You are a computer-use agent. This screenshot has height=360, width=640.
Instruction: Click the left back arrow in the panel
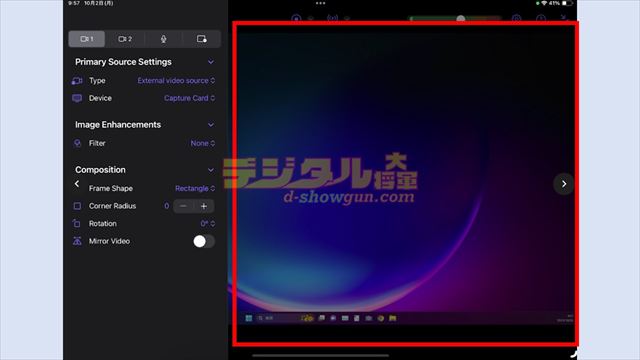(77, 184)
